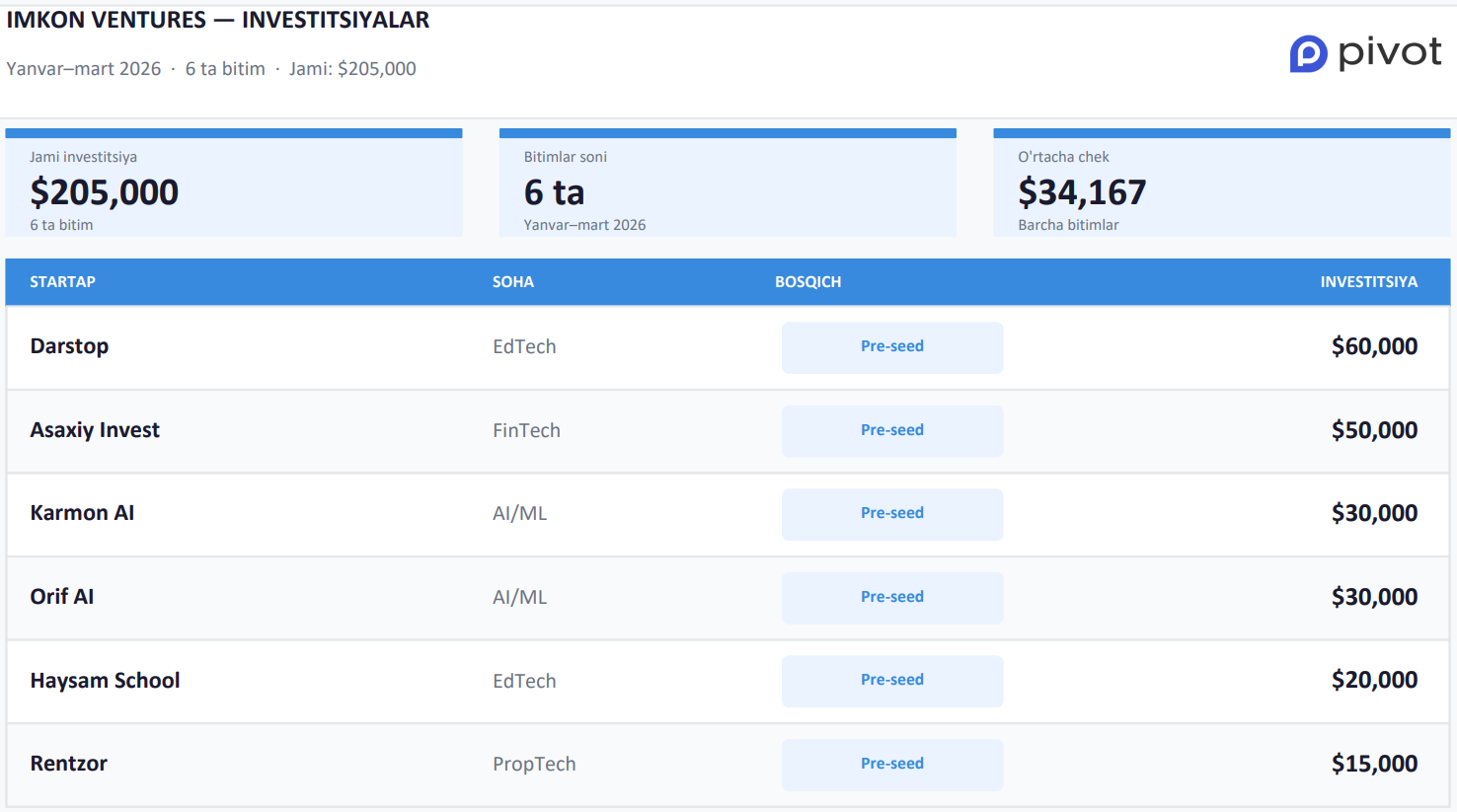Open the Orif AI entry
Viewport: 1457px width, 812px height.
pos(62,597)
